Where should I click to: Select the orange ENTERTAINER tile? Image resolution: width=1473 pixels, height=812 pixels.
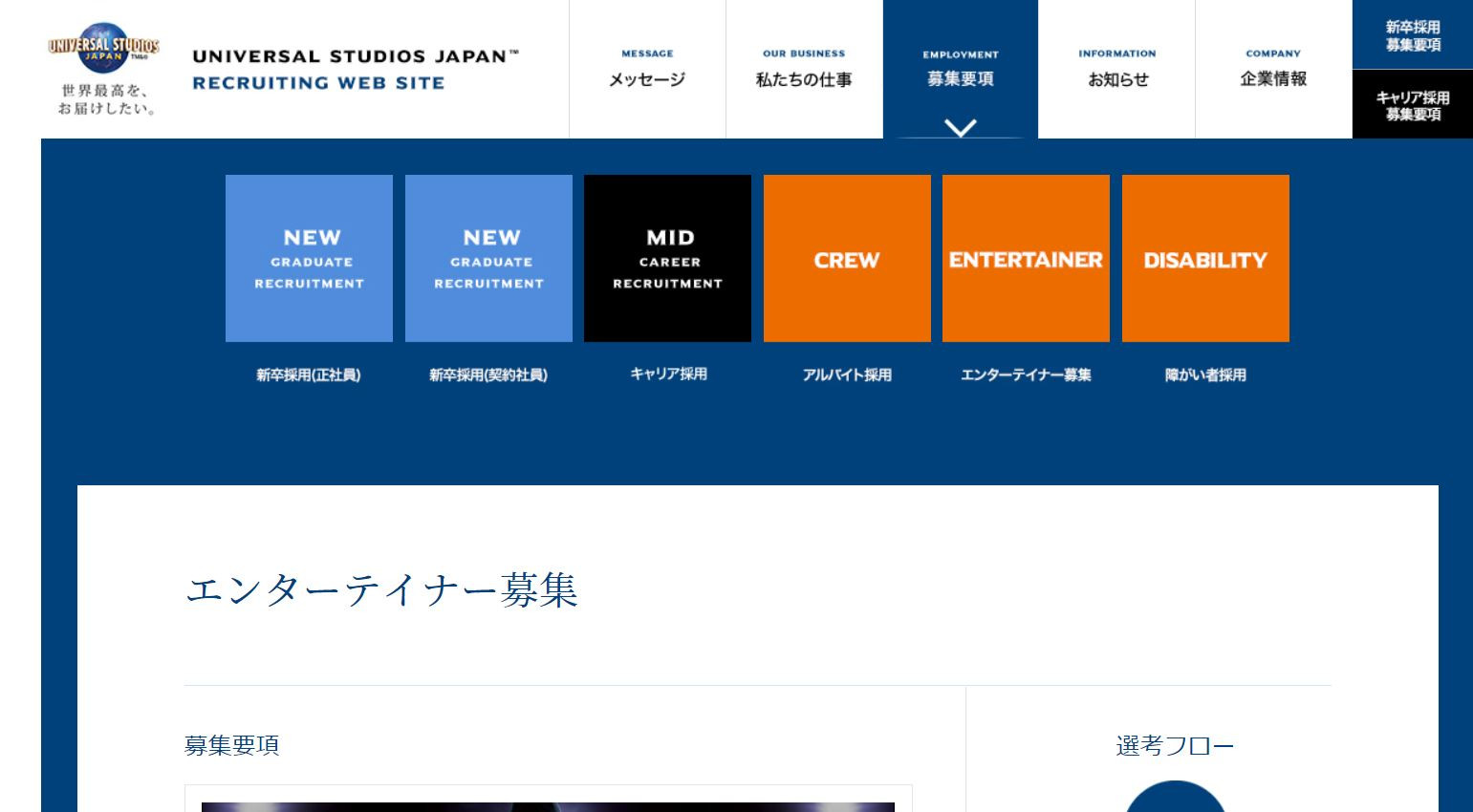tap(1026, 258)
